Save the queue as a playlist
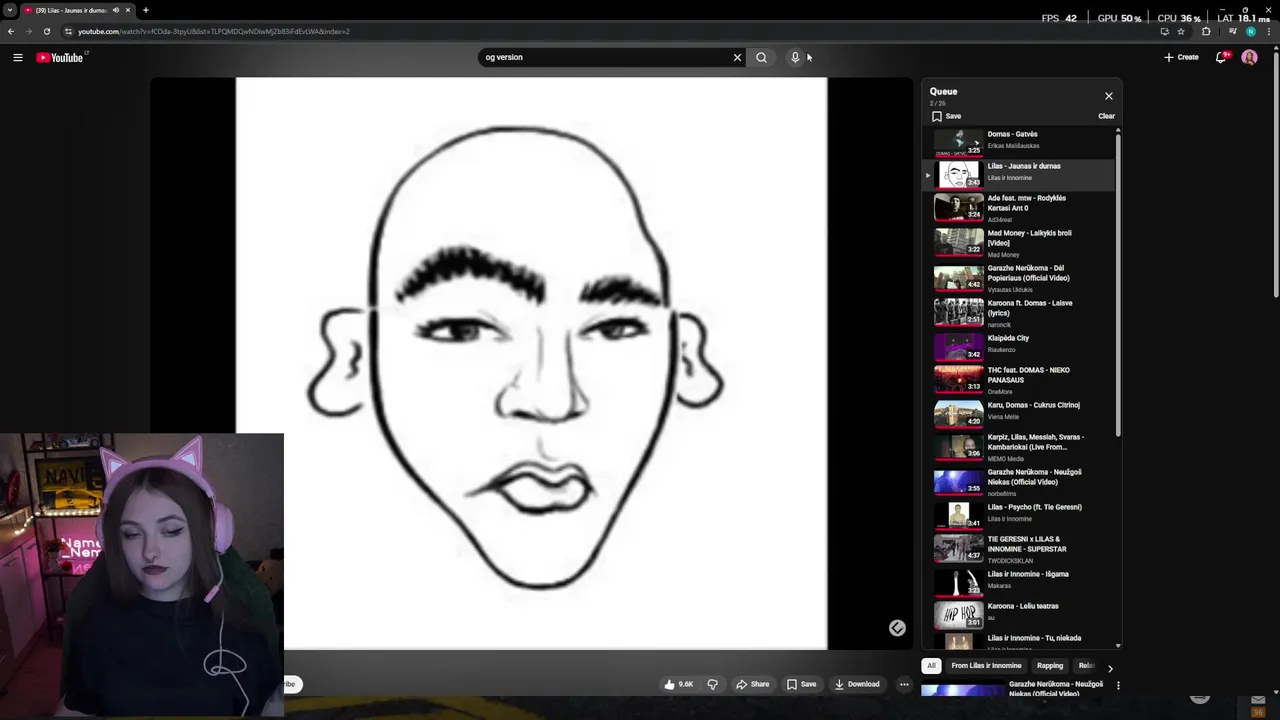Image resolution: width=1280 pixels, height=720 pixels. [x=947, y=116]
